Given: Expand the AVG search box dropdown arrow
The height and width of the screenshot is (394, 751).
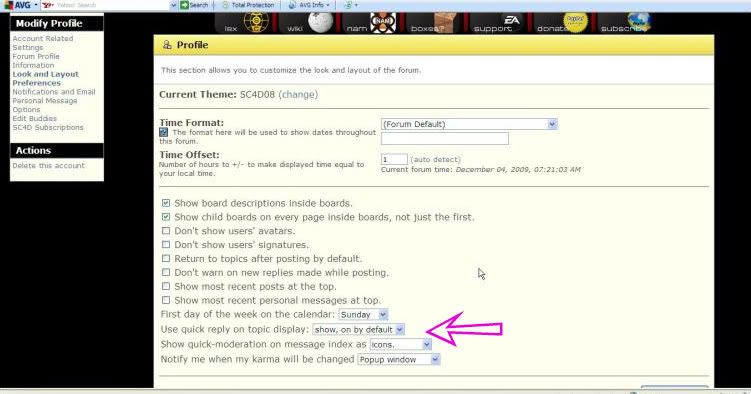Looking at the screenshot, I should coord(173,5).
